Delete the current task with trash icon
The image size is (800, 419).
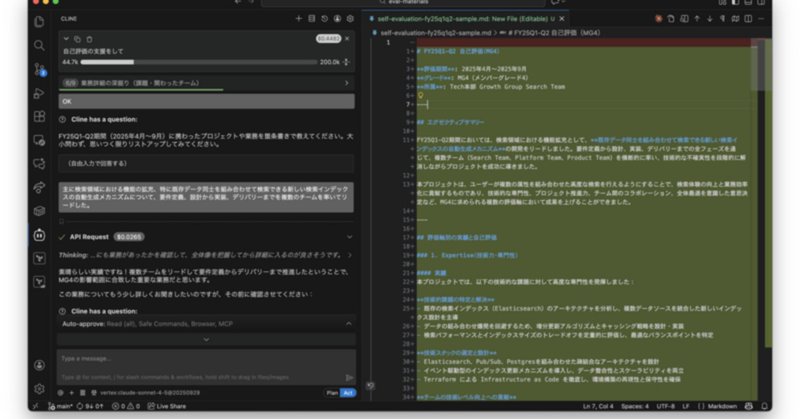(89, 39)
